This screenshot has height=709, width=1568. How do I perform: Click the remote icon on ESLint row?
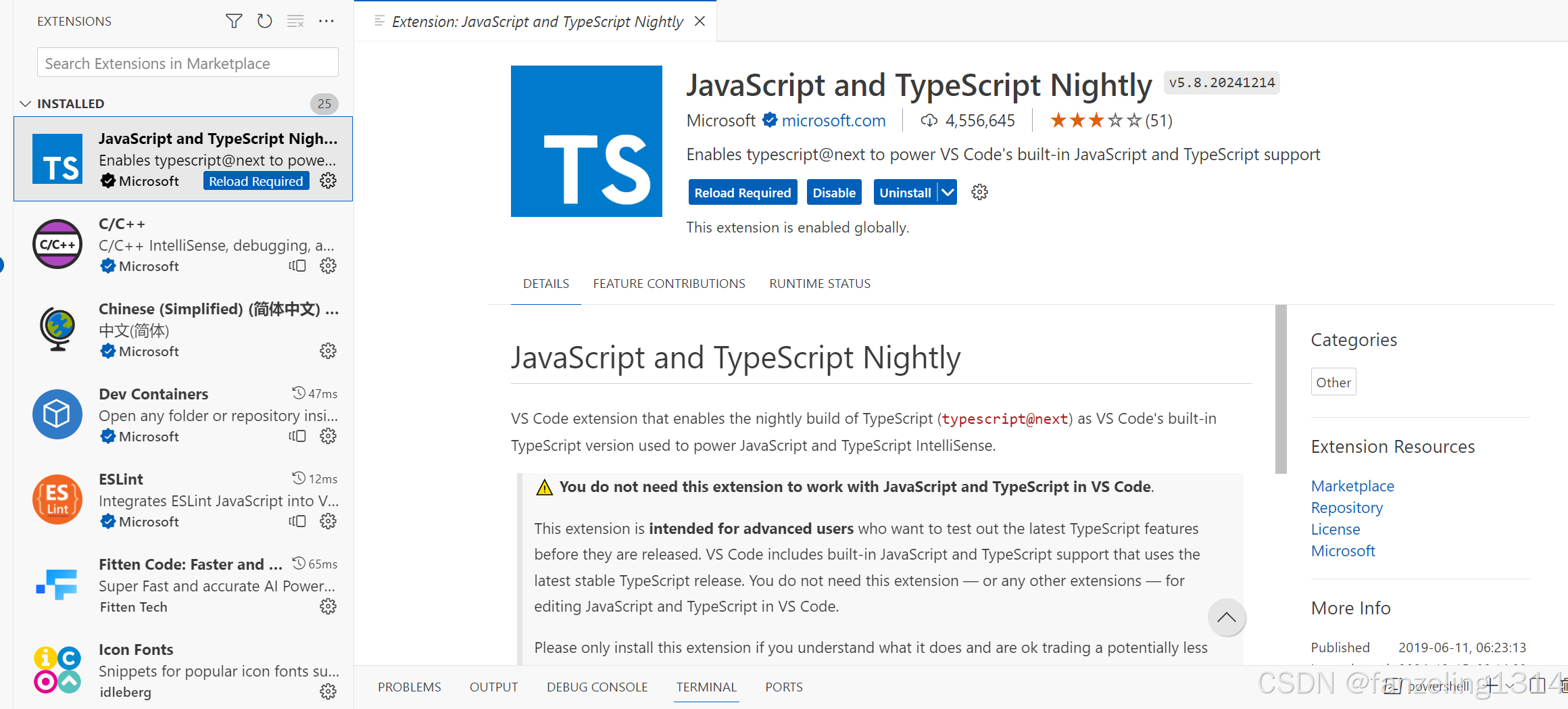pos(297,522)
